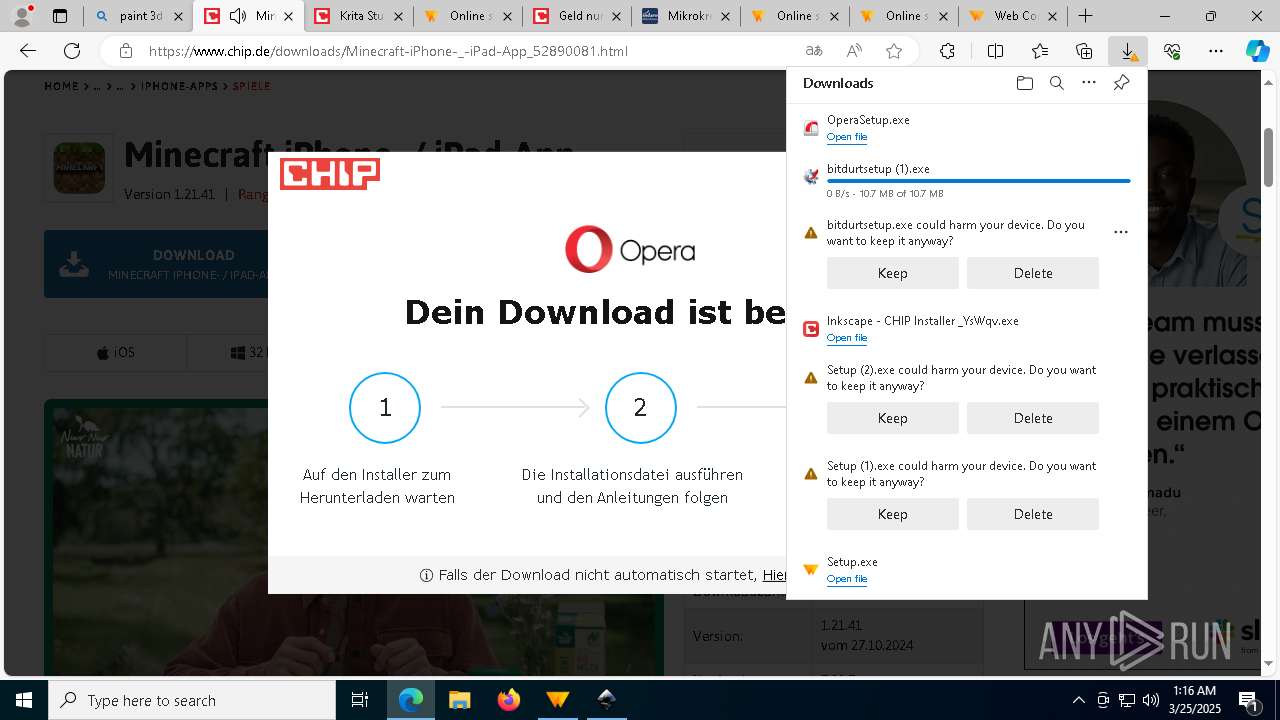Open file link for Inkscape CHIP Installer

847,338
